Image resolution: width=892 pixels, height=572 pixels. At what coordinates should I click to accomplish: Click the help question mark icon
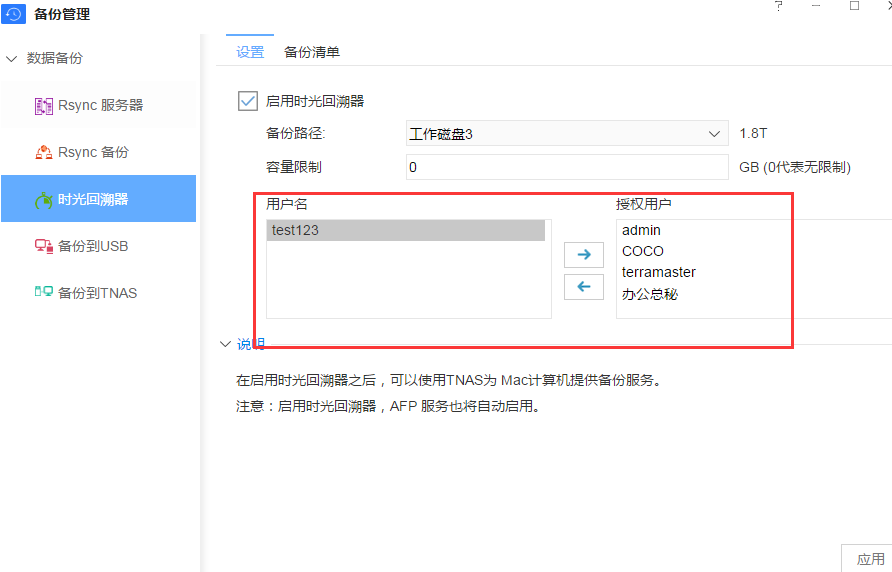tap(779, 6)
